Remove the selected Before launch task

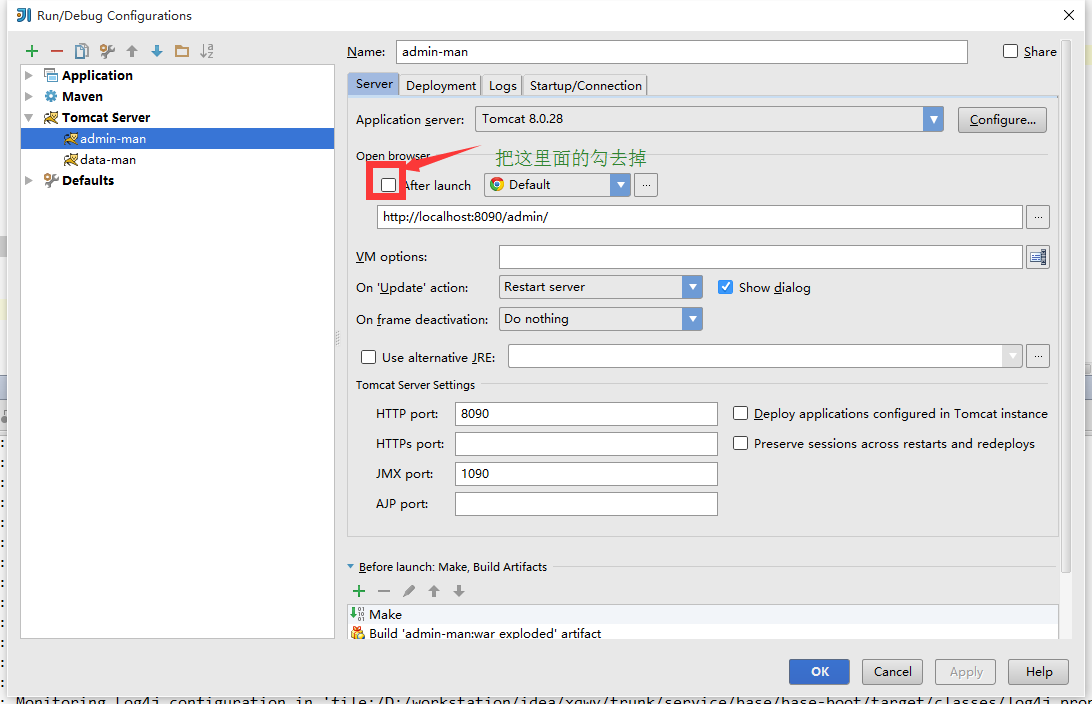pos(384,591)
